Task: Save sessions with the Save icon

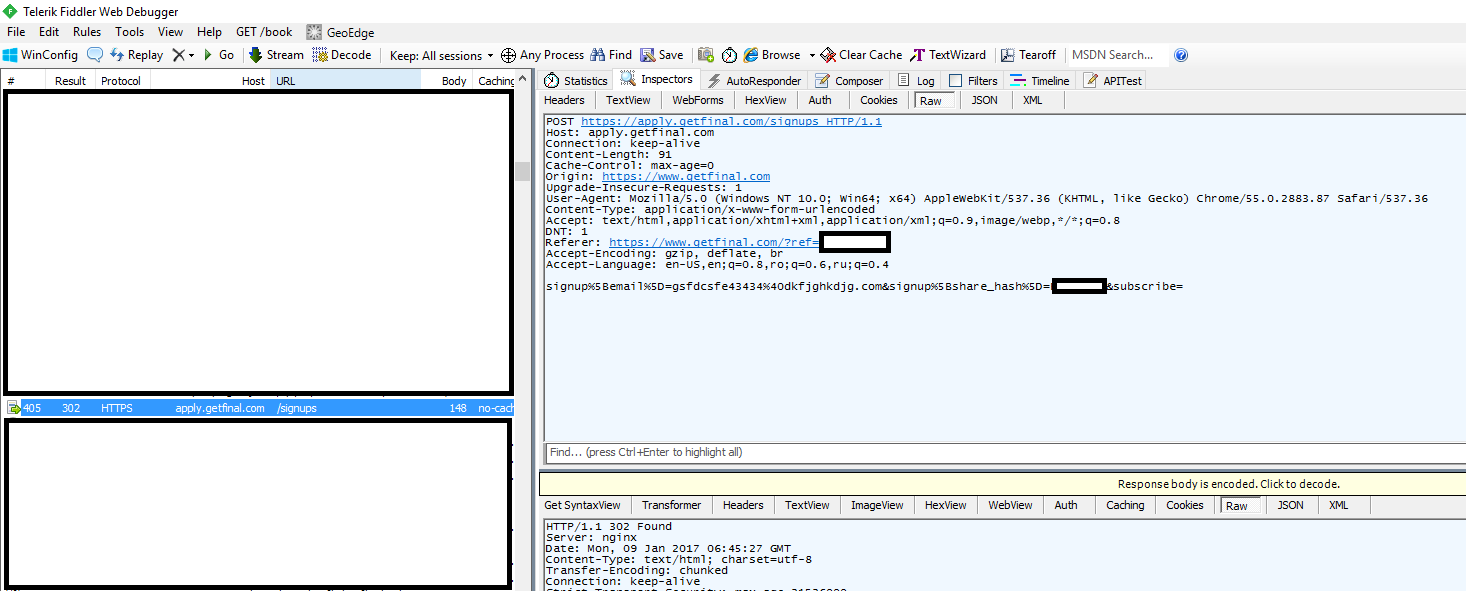Action: pos(662,55)
